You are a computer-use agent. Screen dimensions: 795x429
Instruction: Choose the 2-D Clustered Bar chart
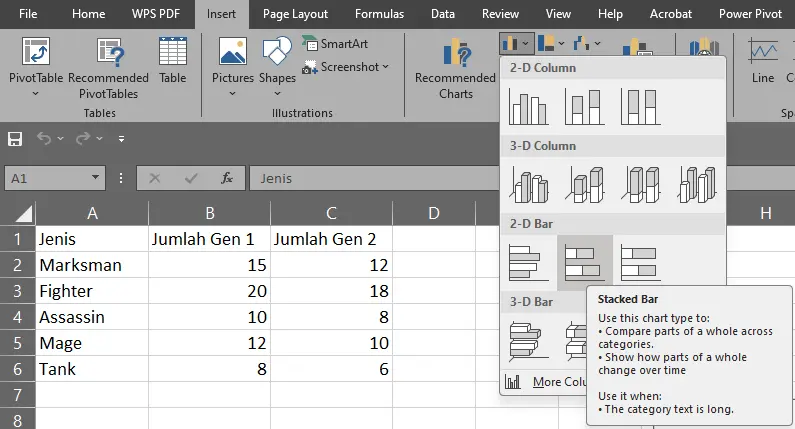528,263
